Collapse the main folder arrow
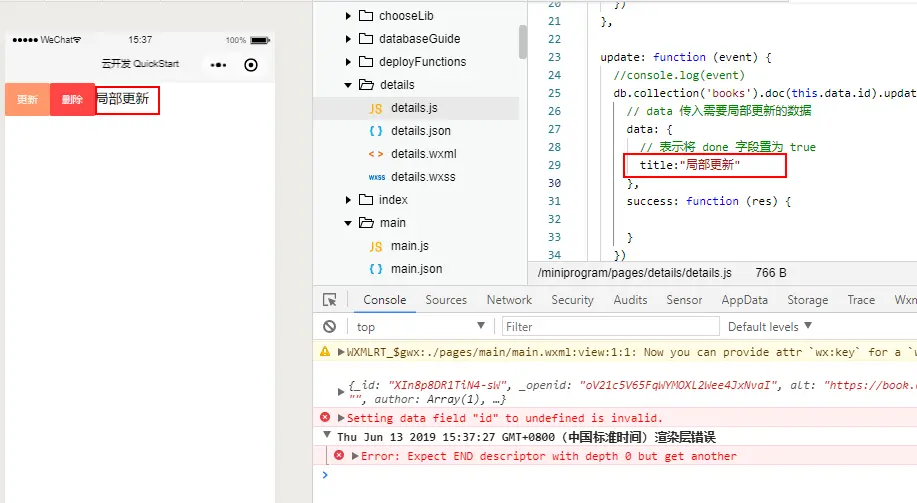917x503 pixels. click(x=348, y=223)
